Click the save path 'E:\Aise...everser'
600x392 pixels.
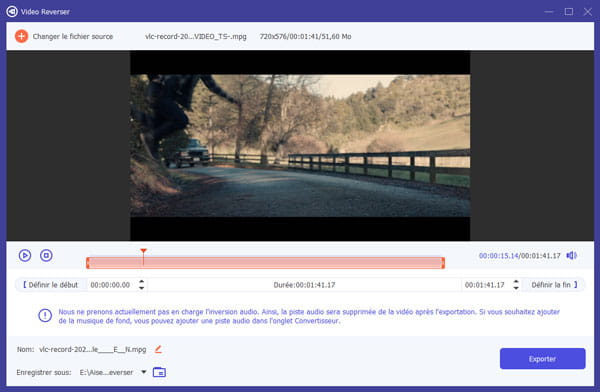point(106,372)
